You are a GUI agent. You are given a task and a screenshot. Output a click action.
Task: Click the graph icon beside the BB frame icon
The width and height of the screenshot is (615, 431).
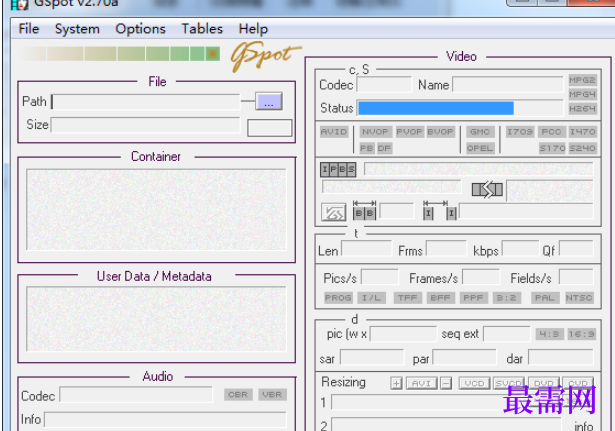[x=333, y=212]
